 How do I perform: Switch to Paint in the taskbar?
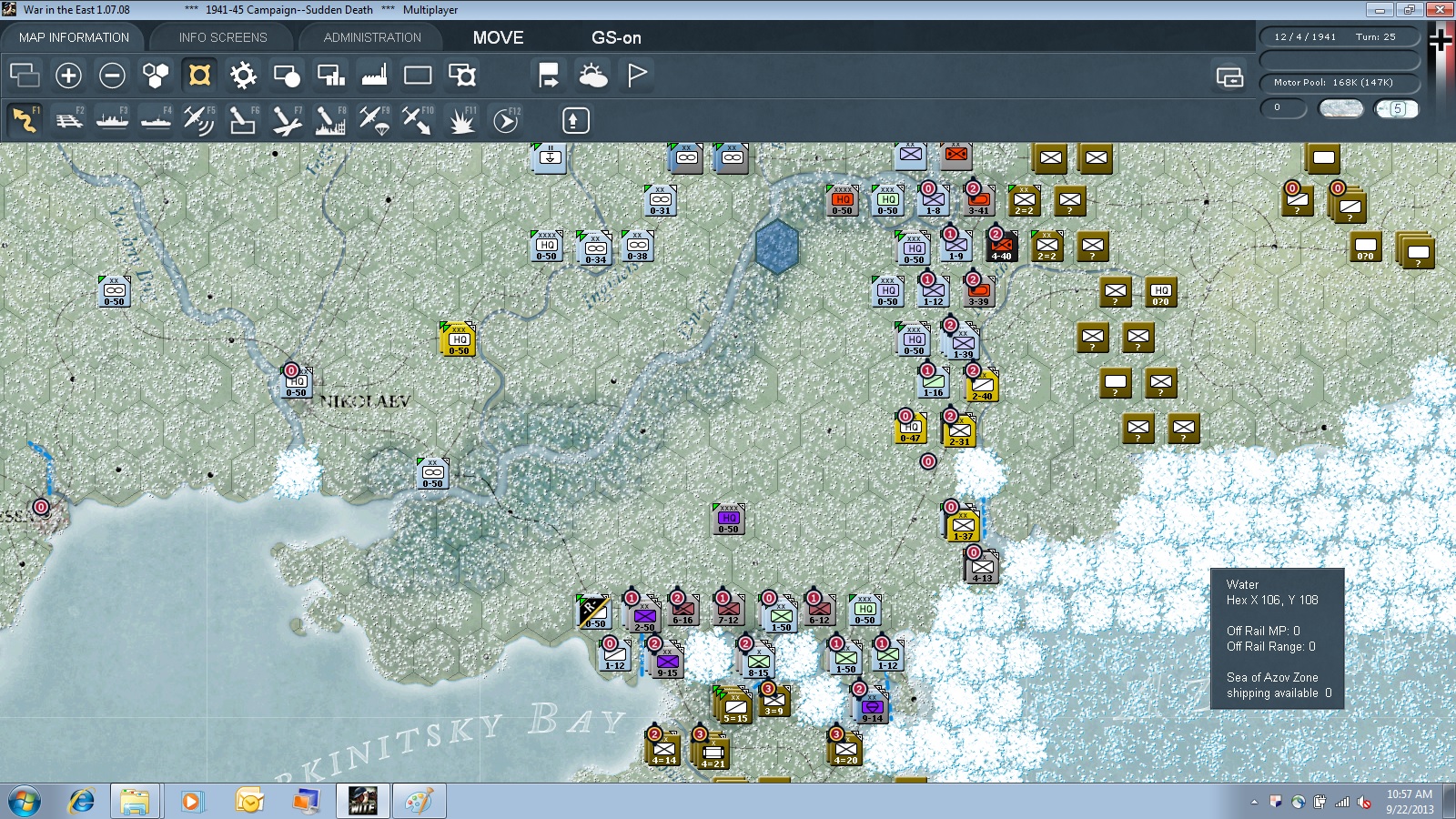click(x=419, y=802)
